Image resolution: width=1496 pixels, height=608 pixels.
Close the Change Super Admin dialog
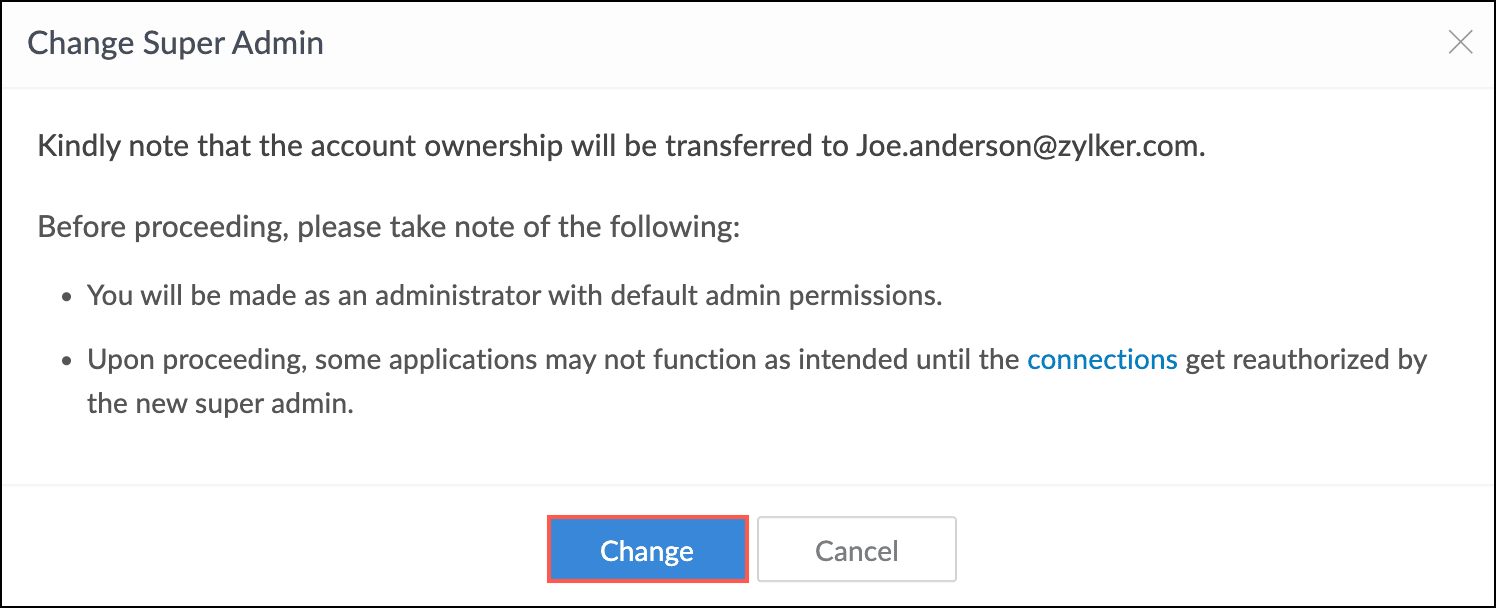(x=1461, y=42)
